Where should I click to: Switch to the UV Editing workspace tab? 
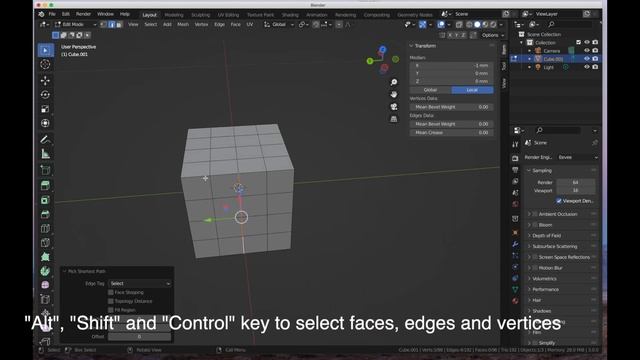(228, 15)
